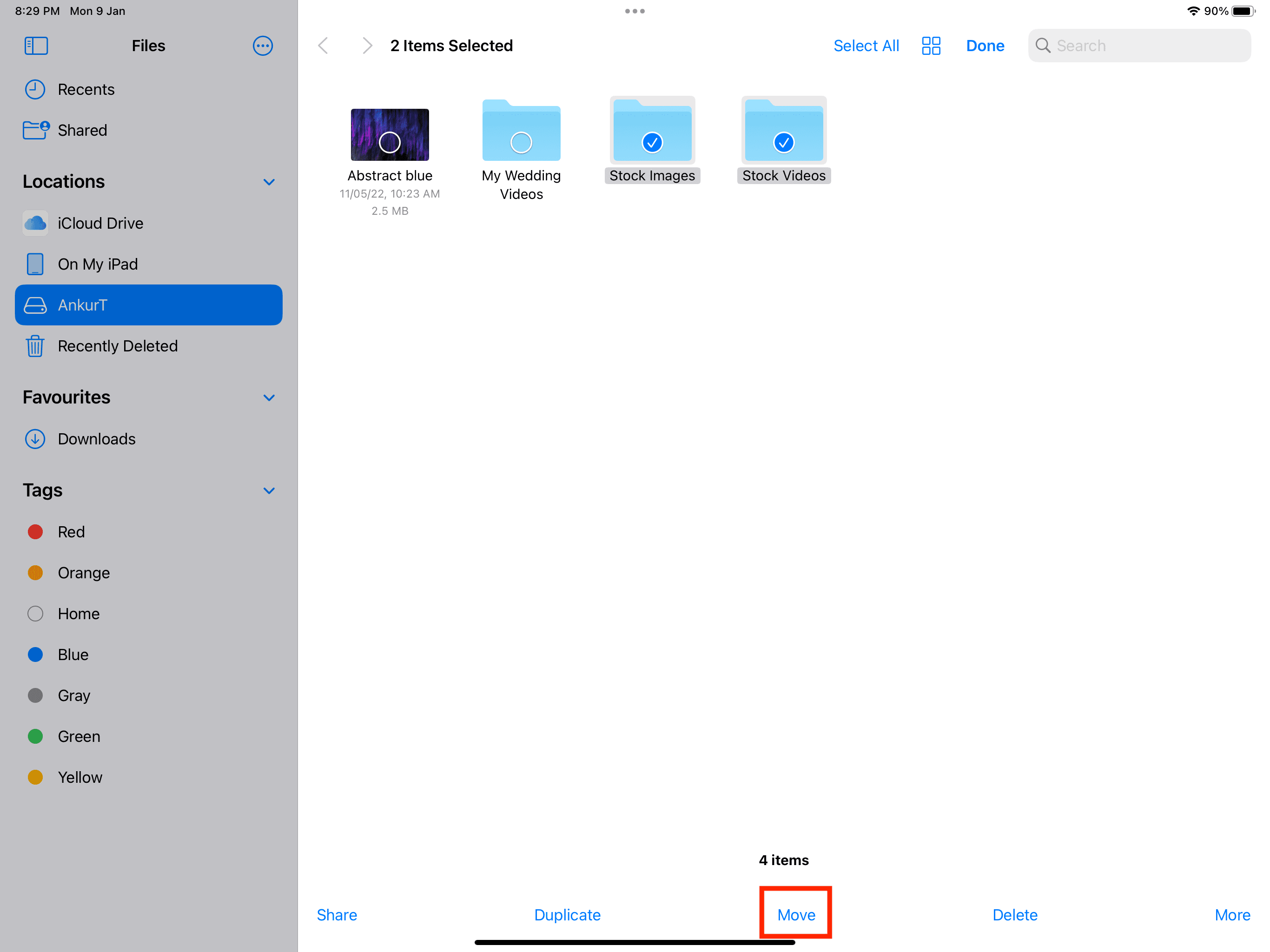The width and height of the screenshot is (1270, 952).
Task: Tap Share in bottom toolbar
Action: [337, 915]
